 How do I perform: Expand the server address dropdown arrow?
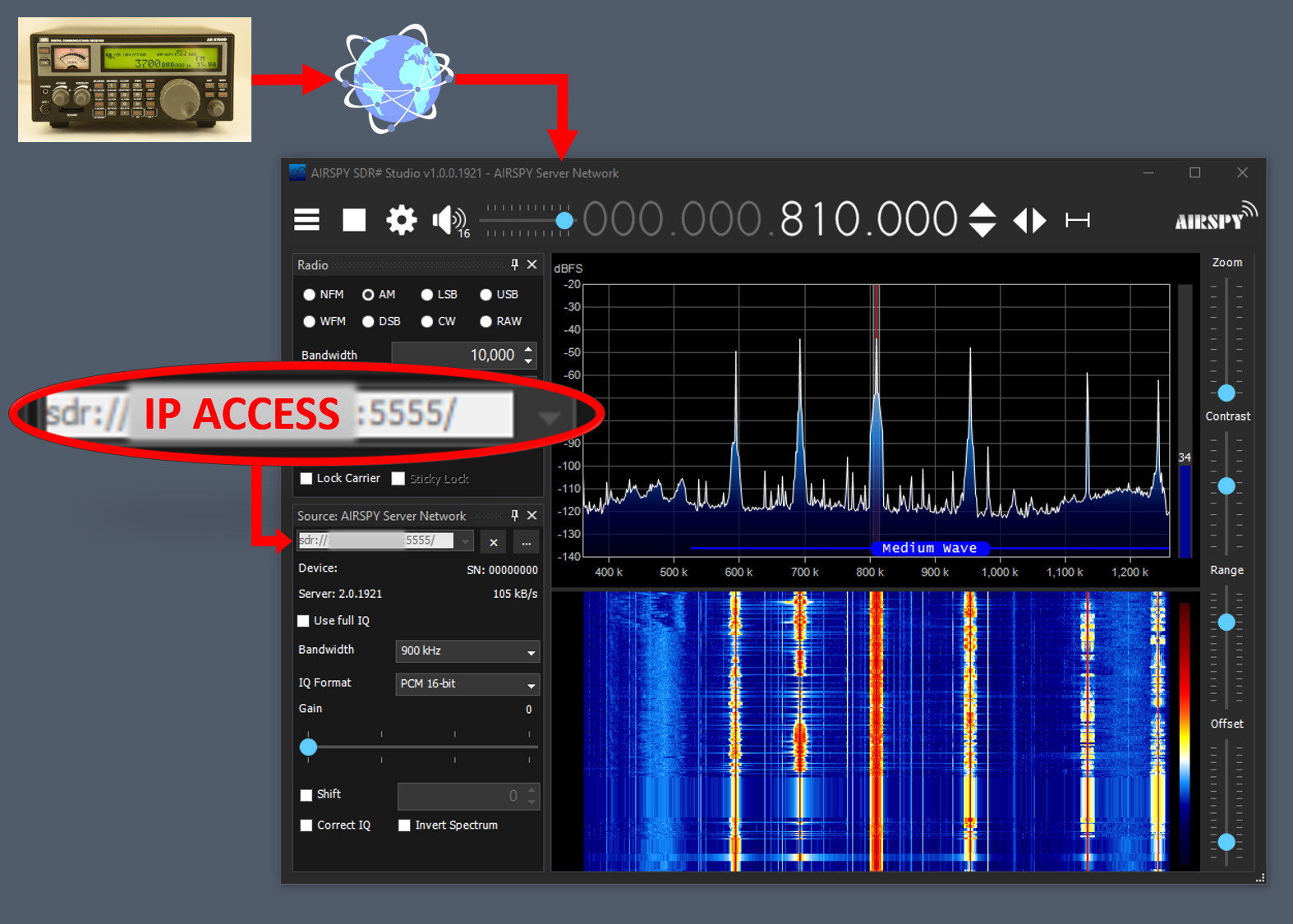tap(466, 541)
